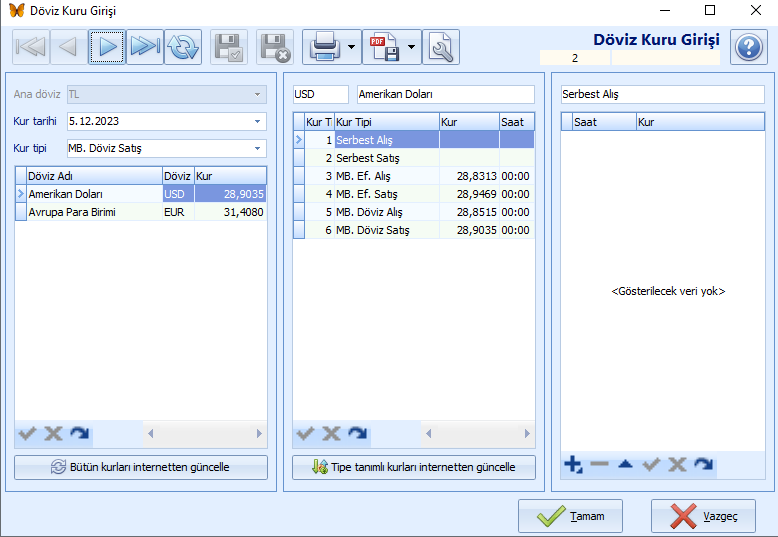Image resolution: width=778 pixels, height=537 pixels.
Task: Add a row with the plus icon
Action: 573,465
